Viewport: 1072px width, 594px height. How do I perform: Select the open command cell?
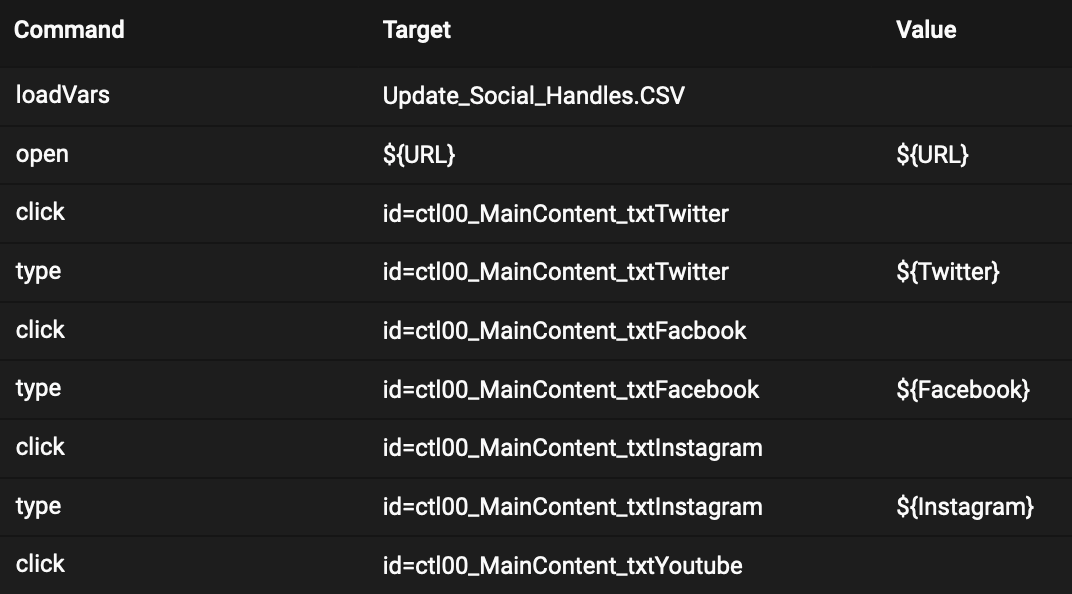[42, 155]
